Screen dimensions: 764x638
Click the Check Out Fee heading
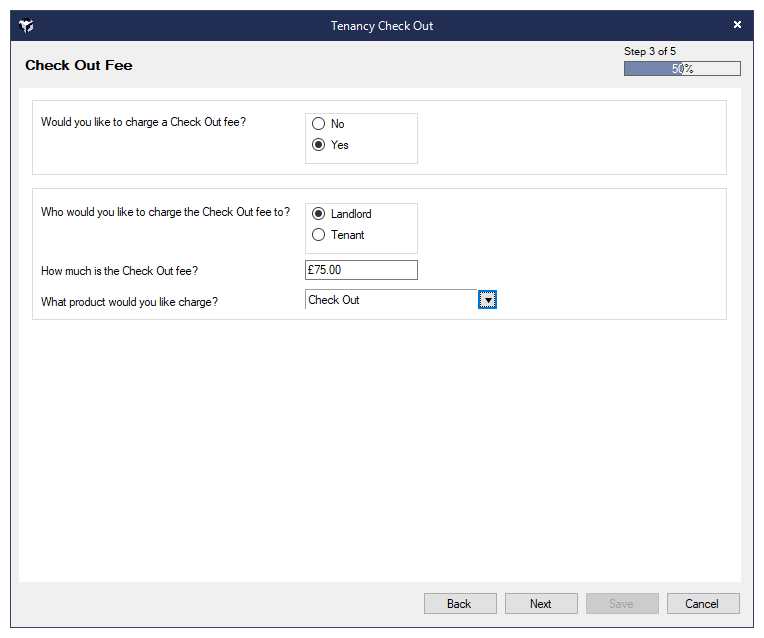pos(79,66)
